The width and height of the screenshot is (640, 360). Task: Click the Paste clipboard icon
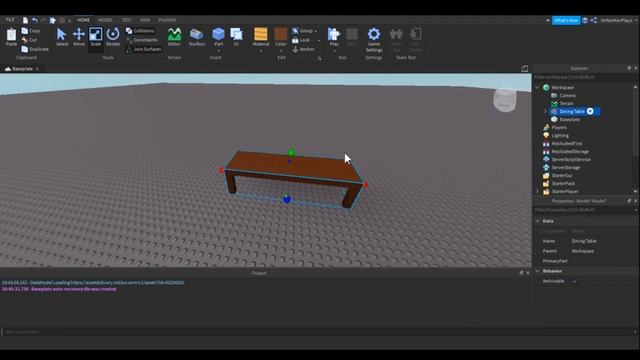click(x=11, y=36)
